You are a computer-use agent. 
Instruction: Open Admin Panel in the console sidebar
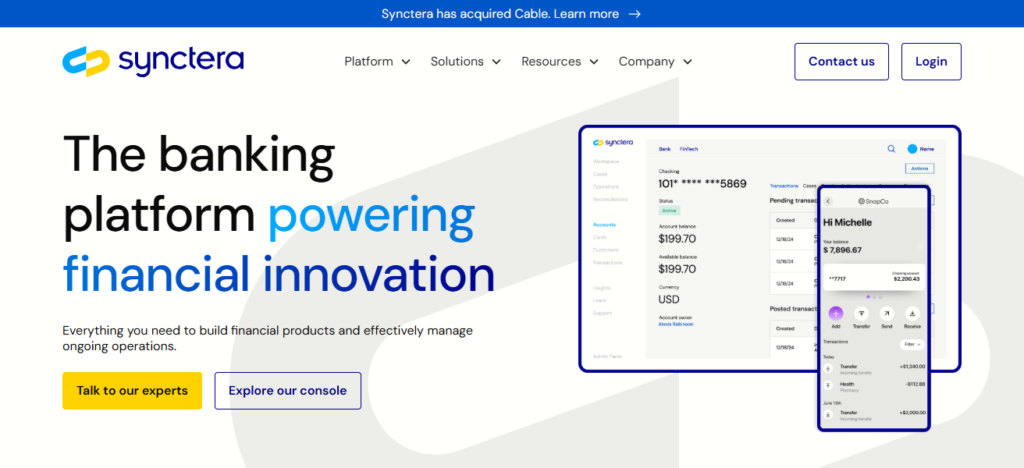[x=607, y=356]
